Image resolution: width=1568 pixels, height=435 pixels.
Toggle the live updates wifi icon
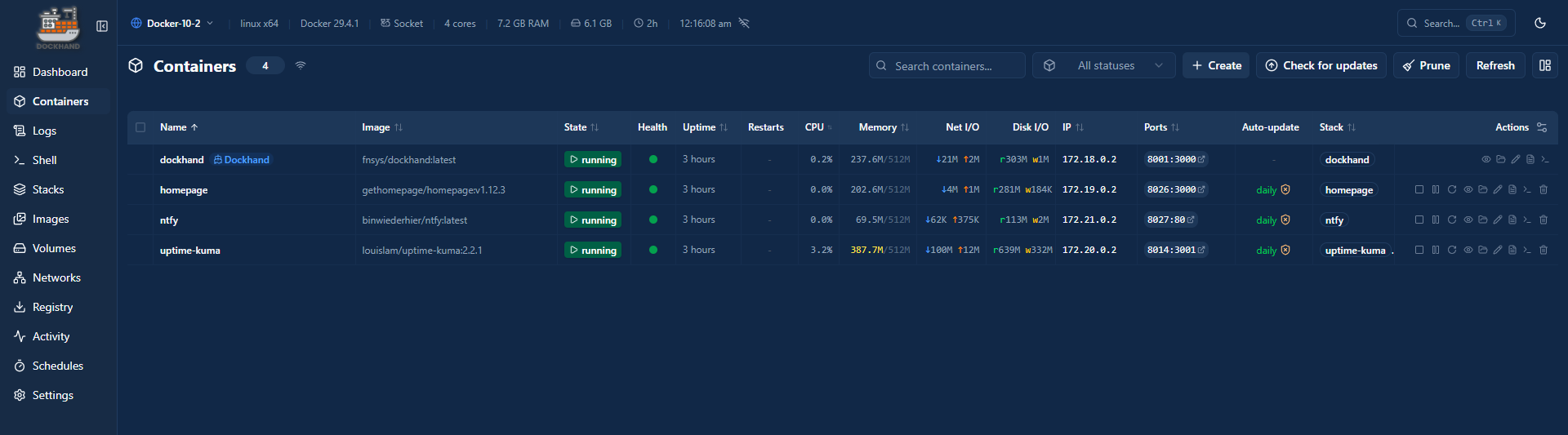(301, 65)
